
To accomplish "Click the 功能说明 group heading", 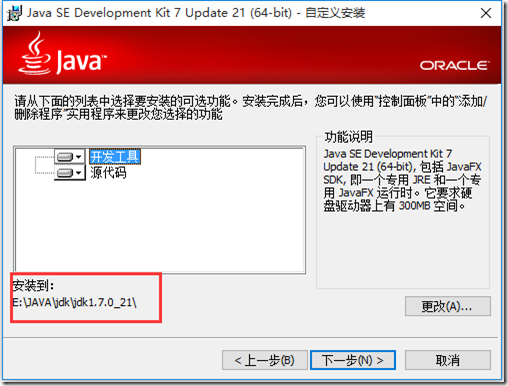I will [349, 137].
